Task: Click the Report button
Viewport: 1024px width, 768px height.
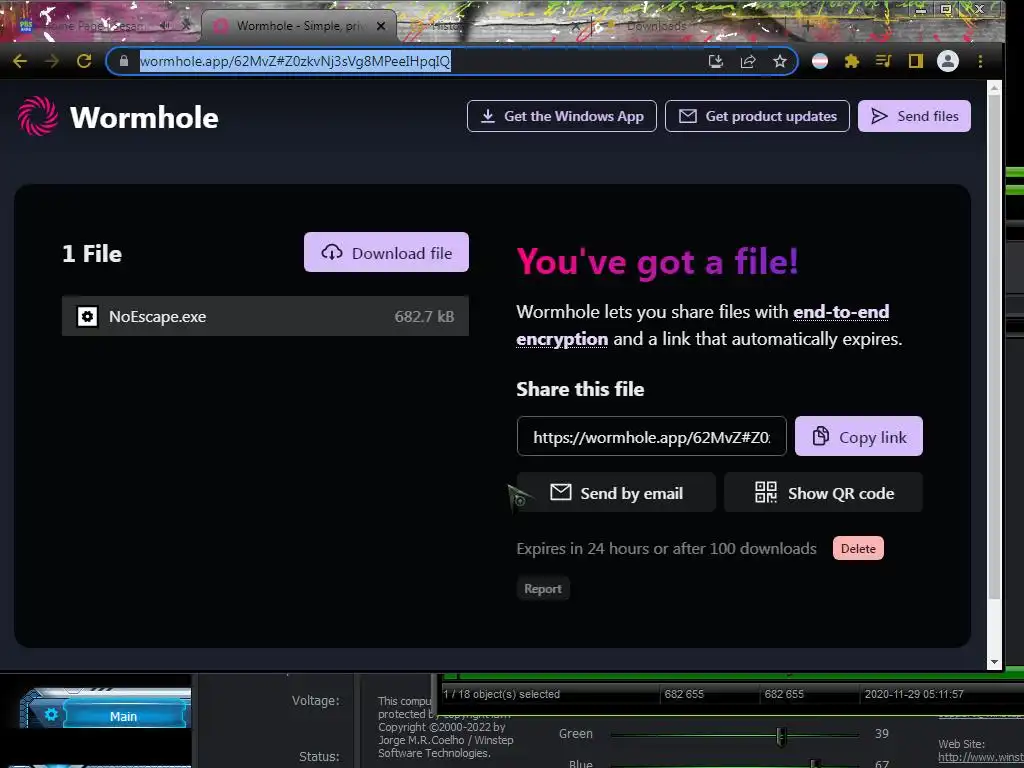Action: click(x=543, y=588)
